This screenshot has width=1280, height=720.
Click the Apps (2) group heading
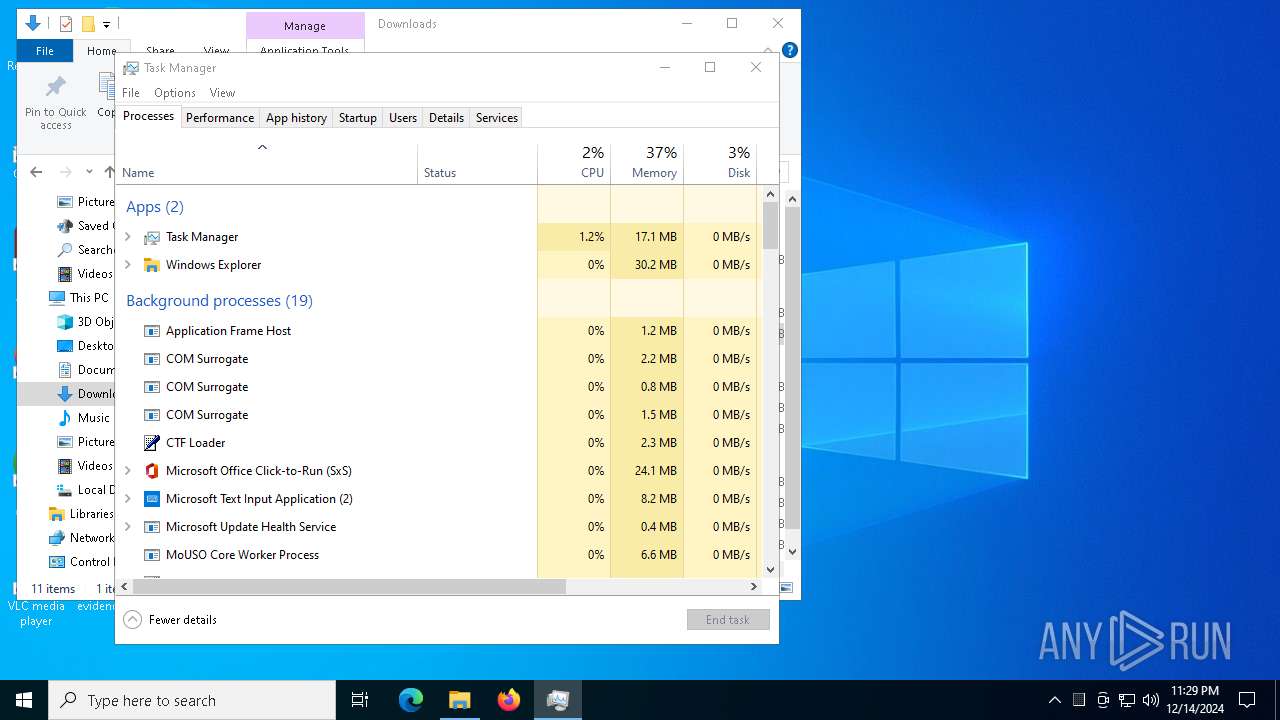pos(155,207)
